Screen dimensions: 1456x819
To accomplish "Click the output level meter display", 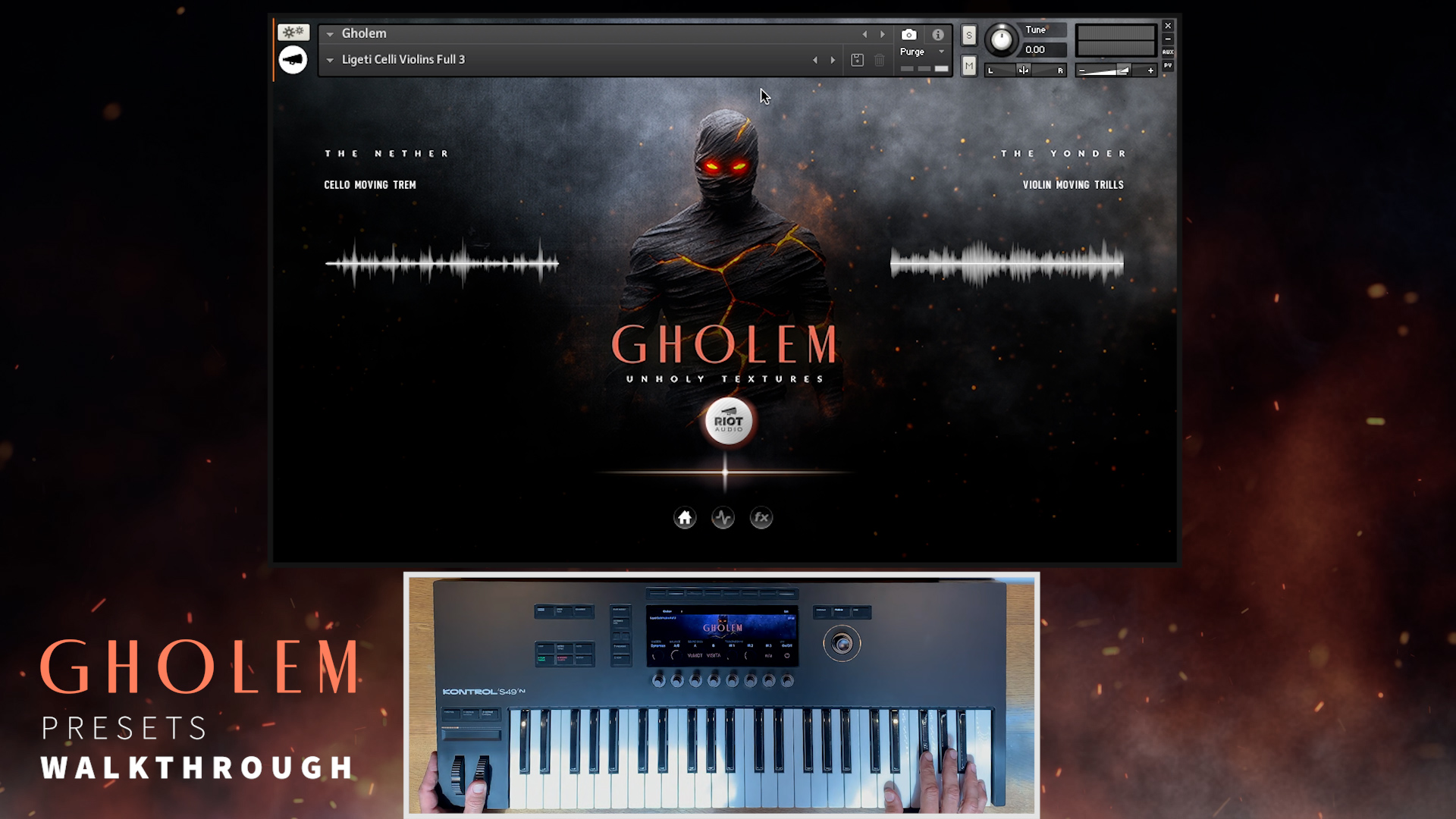I will (1116, 41).
